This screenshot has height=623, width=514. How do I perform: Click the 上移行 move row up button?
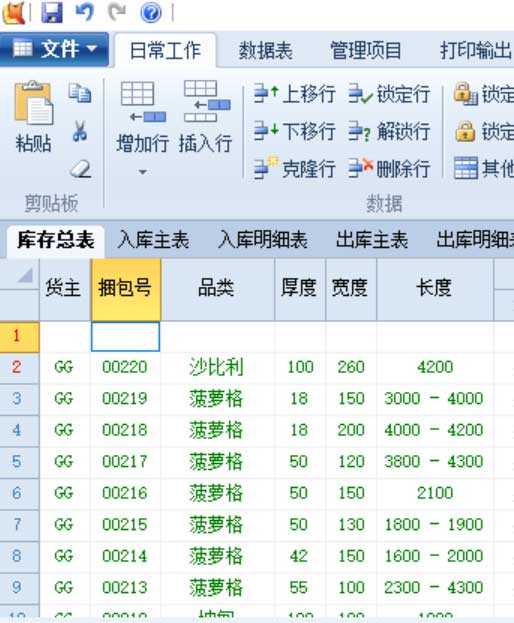295,94
